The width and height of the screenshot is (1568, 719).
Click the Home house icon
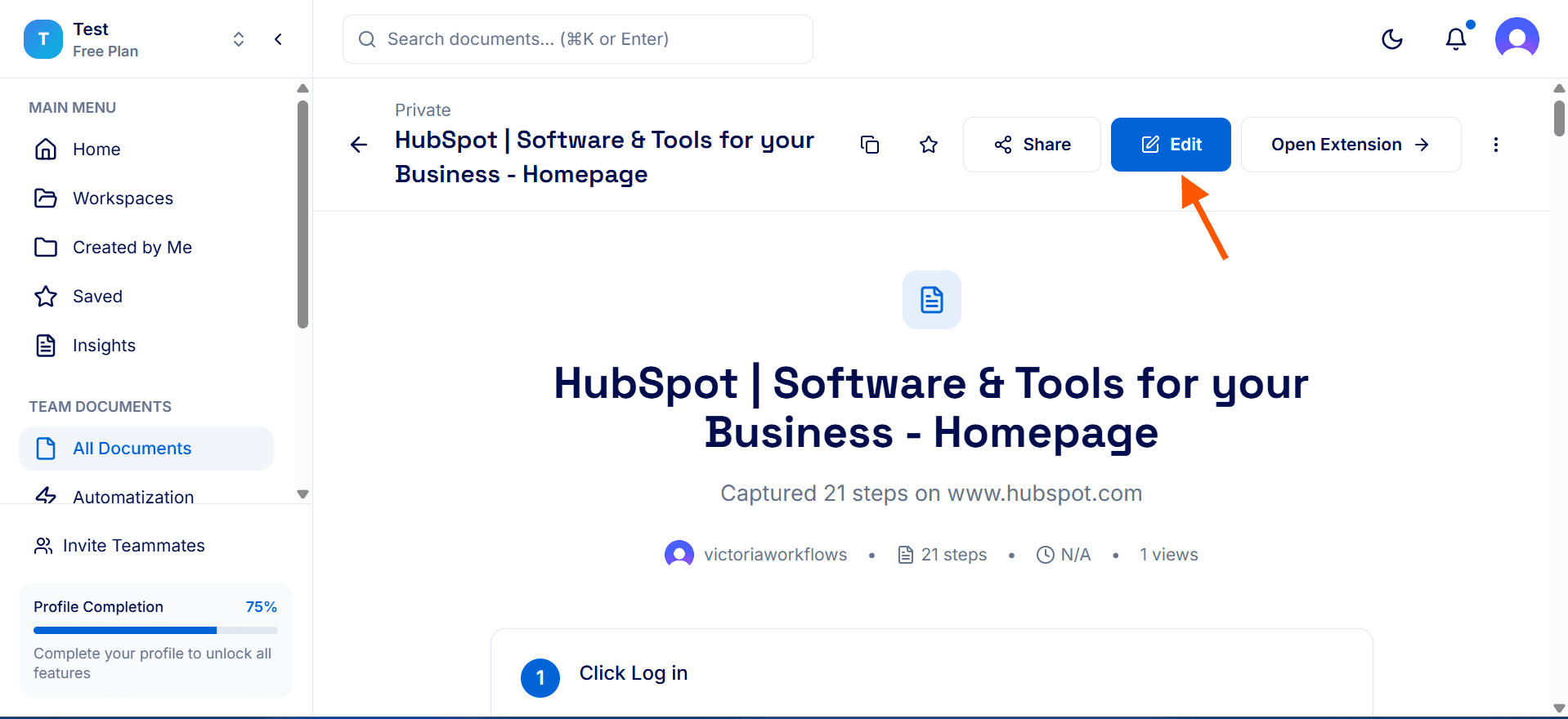46,150
